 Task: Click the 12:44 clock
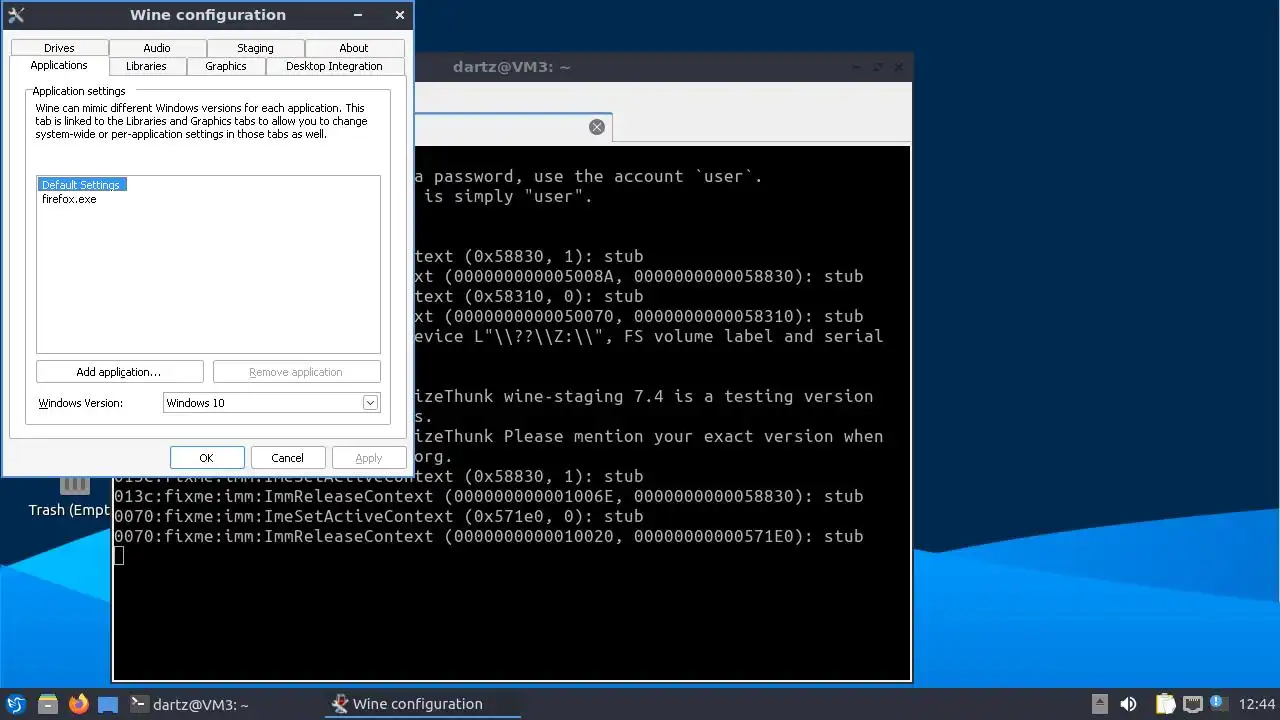pos(1257,704)
